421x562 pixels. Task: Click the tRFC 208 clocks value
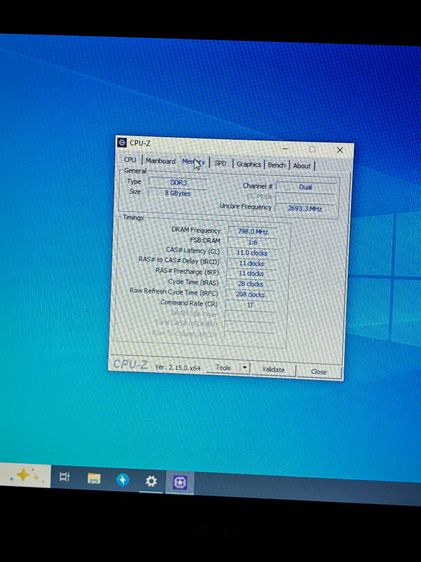(250, 294)
